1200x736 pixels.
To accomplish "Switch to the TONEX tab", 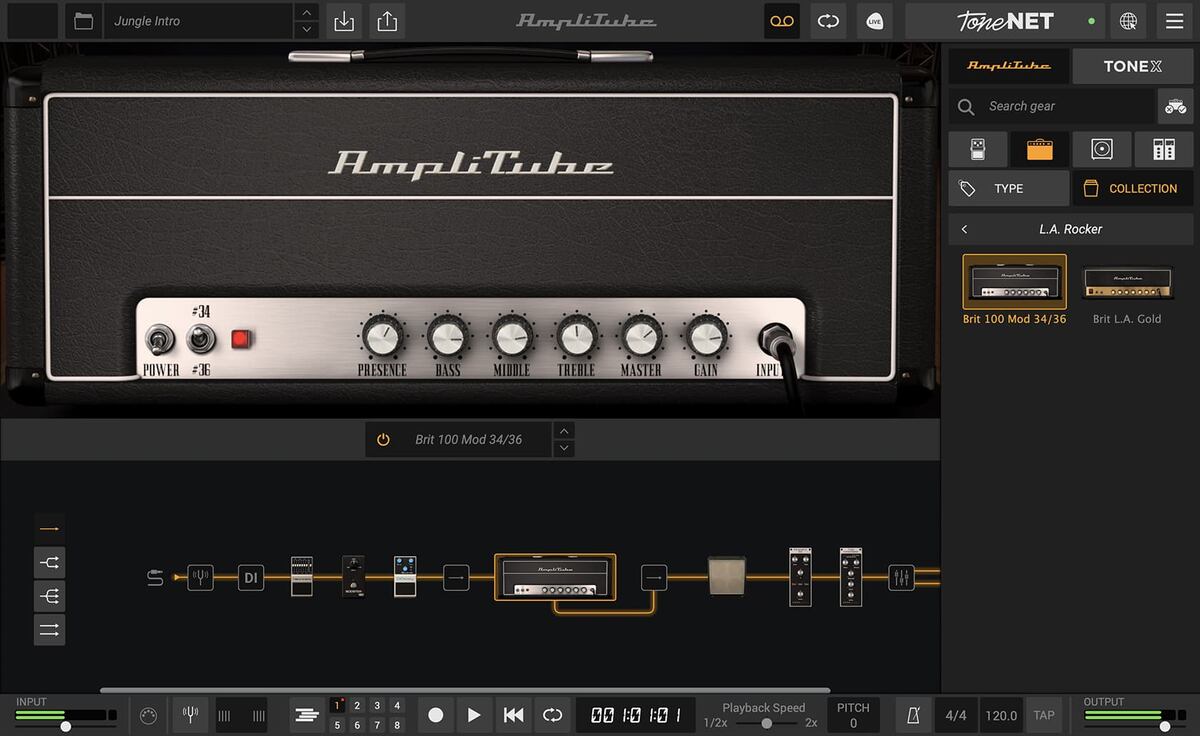I will point(1131,65).
